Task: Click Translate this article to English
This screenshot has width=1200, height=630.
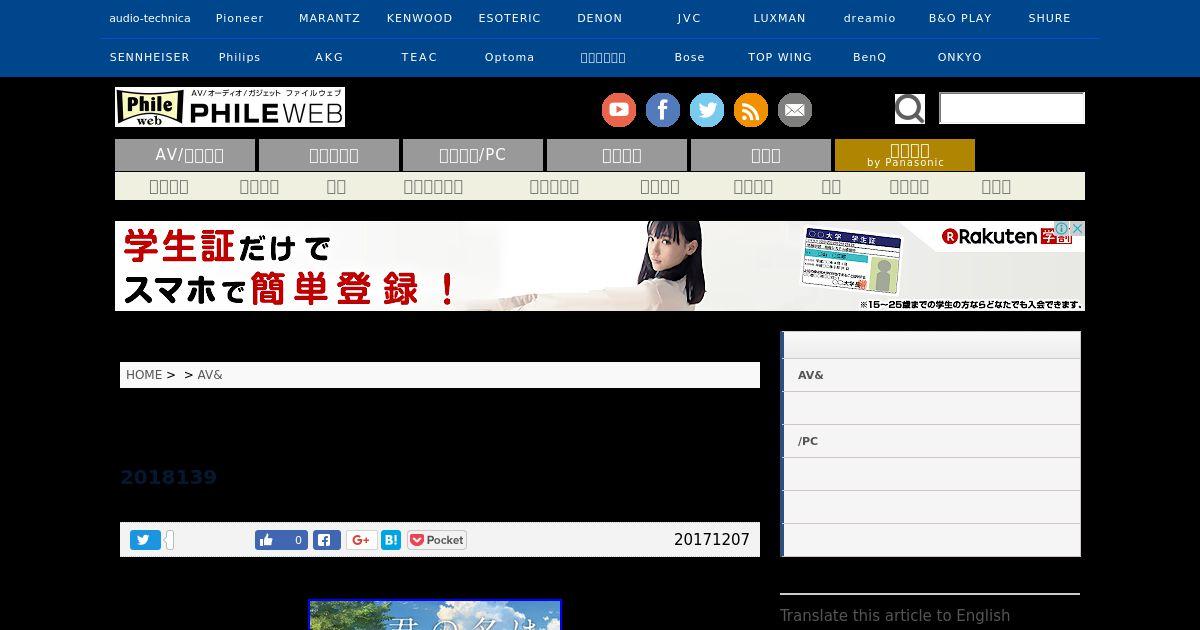Action: coord(895,616)
